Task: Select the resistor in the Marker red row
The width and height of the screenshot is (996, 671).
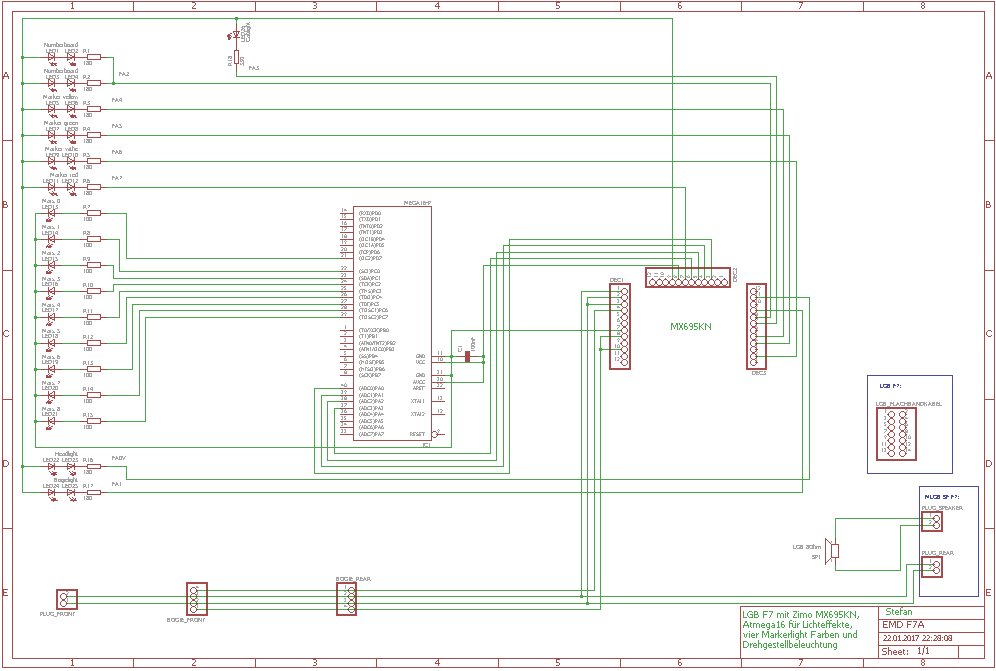Action: coord(93,187)
